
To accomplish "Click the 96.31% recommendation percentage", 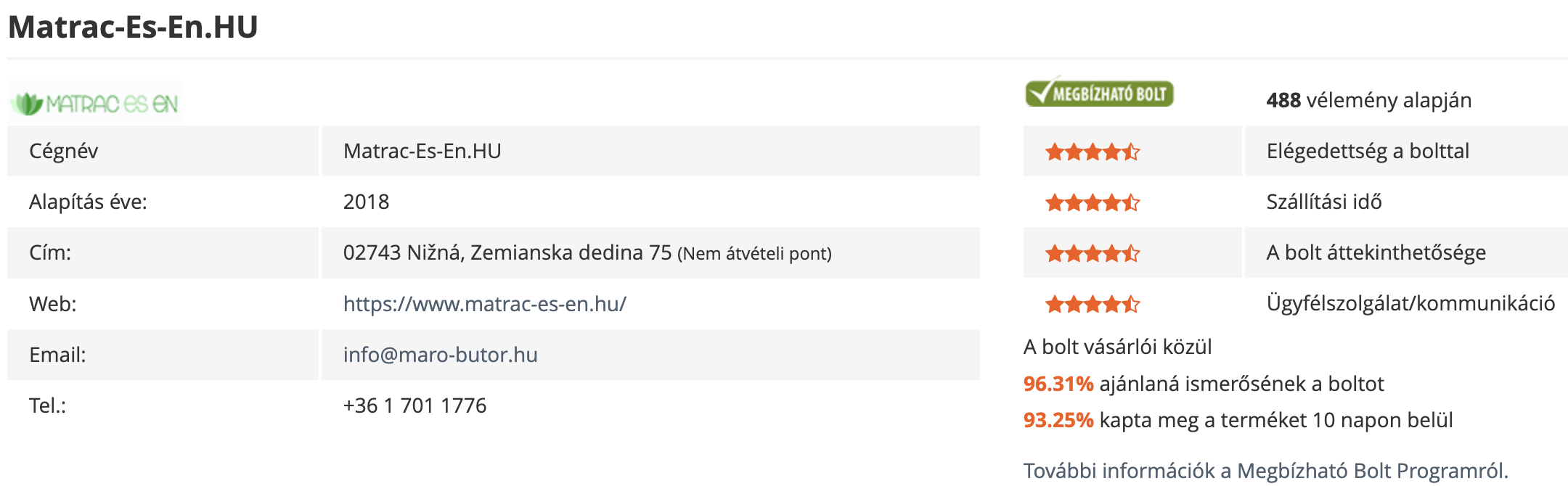I will click(x=1058, y=384).
